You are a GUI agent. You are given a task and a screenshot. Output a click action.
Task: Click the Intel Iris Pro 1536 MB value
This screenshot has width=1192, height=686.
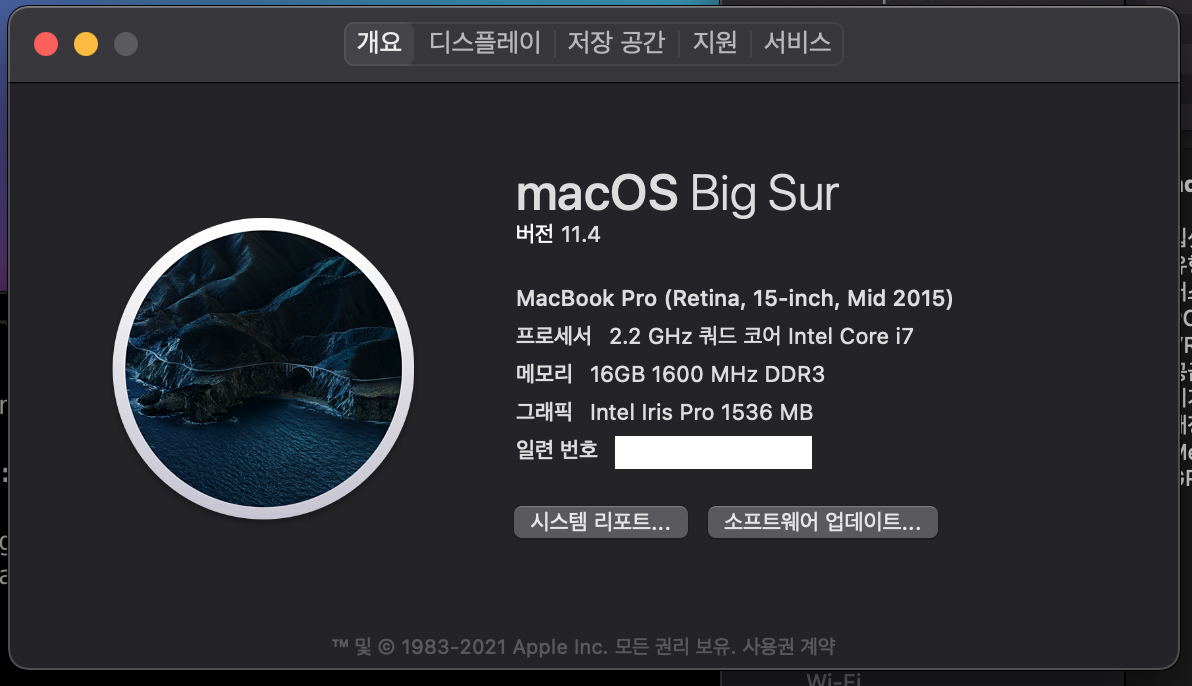click(x=701, y=412)
